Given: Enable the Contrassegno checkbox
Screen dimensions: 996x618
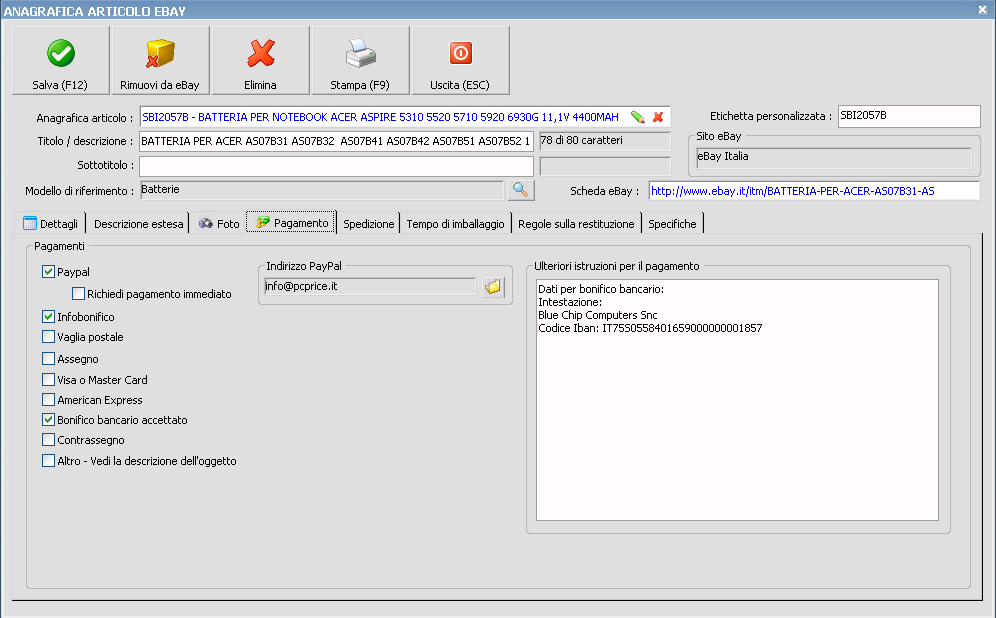Looking at the screenshot, I should coord(48,440).
